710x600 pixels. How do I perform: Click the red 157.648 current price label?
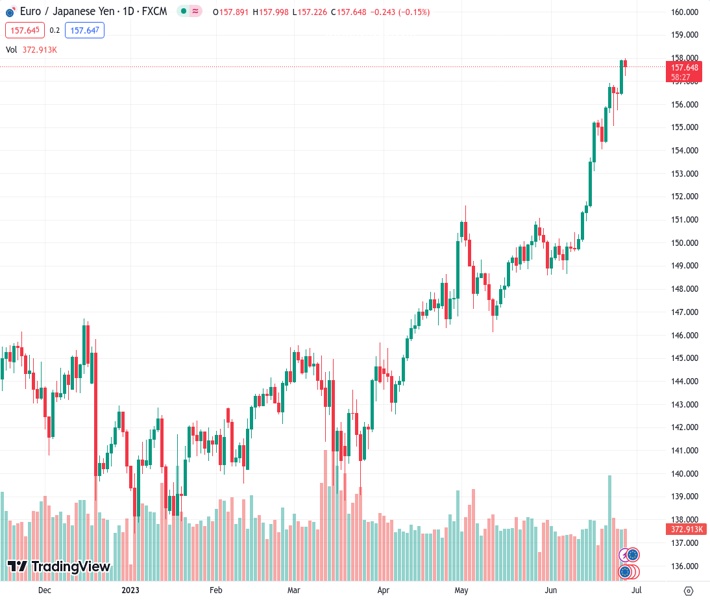pyautogui.click(x=685, y=68)
